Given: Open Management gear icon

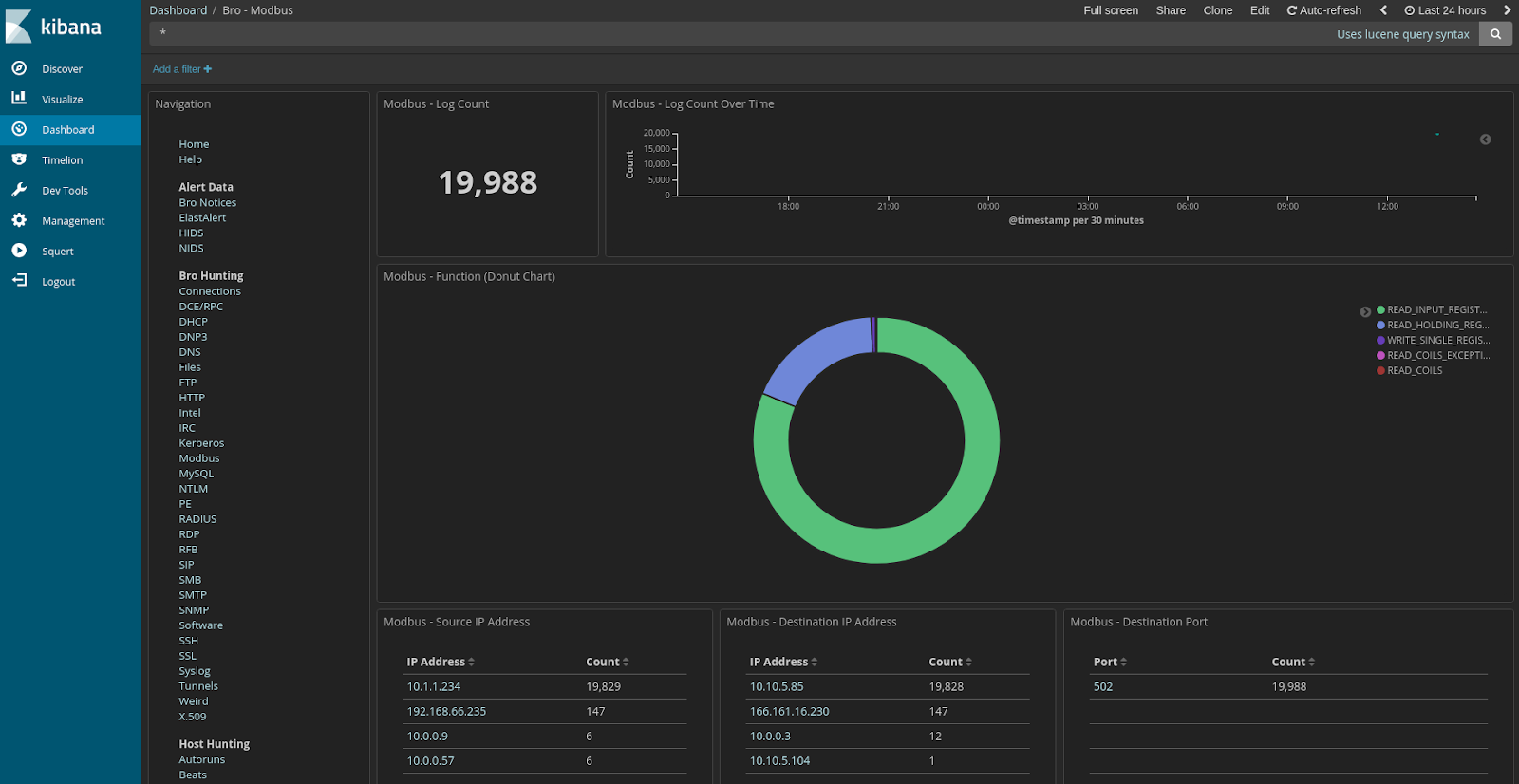Looking at the screenshot, I should (x=19, y=220).
